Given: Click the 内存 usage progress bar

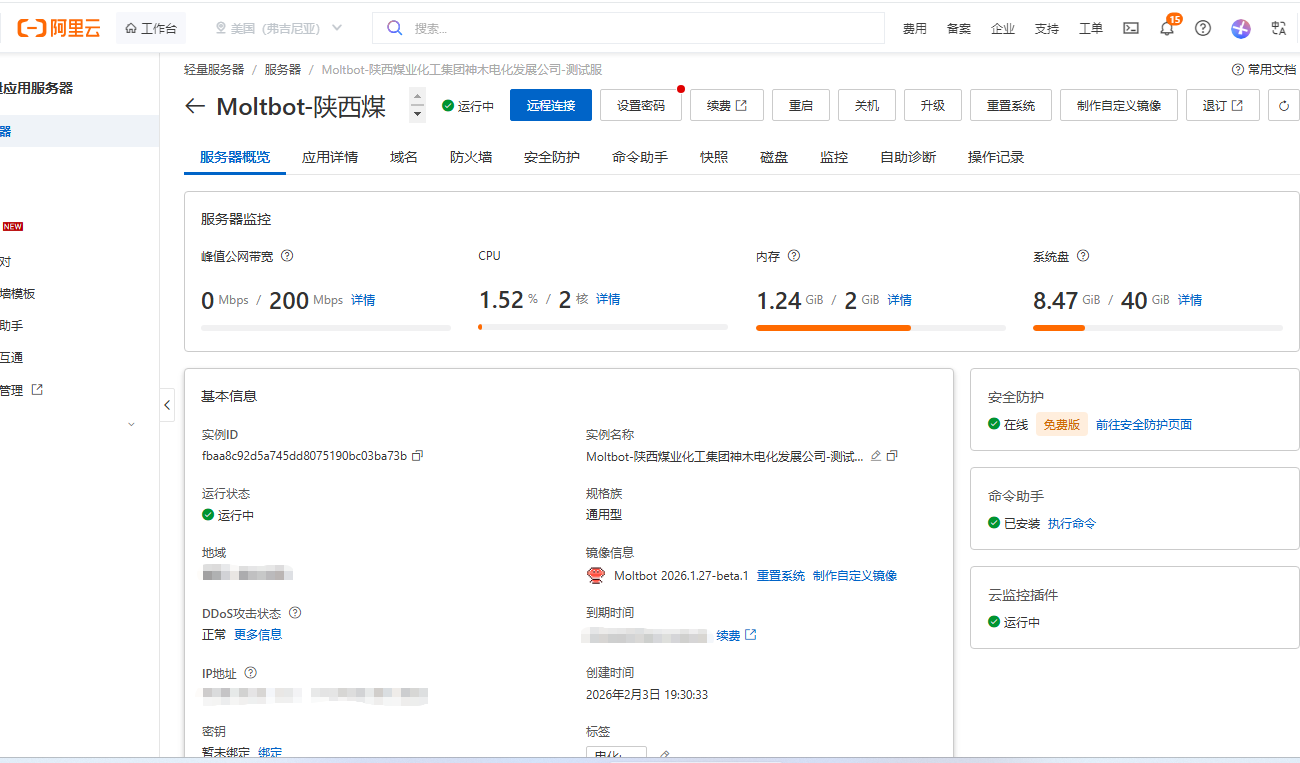Looking at the screenshot, I should click(880, 328).
